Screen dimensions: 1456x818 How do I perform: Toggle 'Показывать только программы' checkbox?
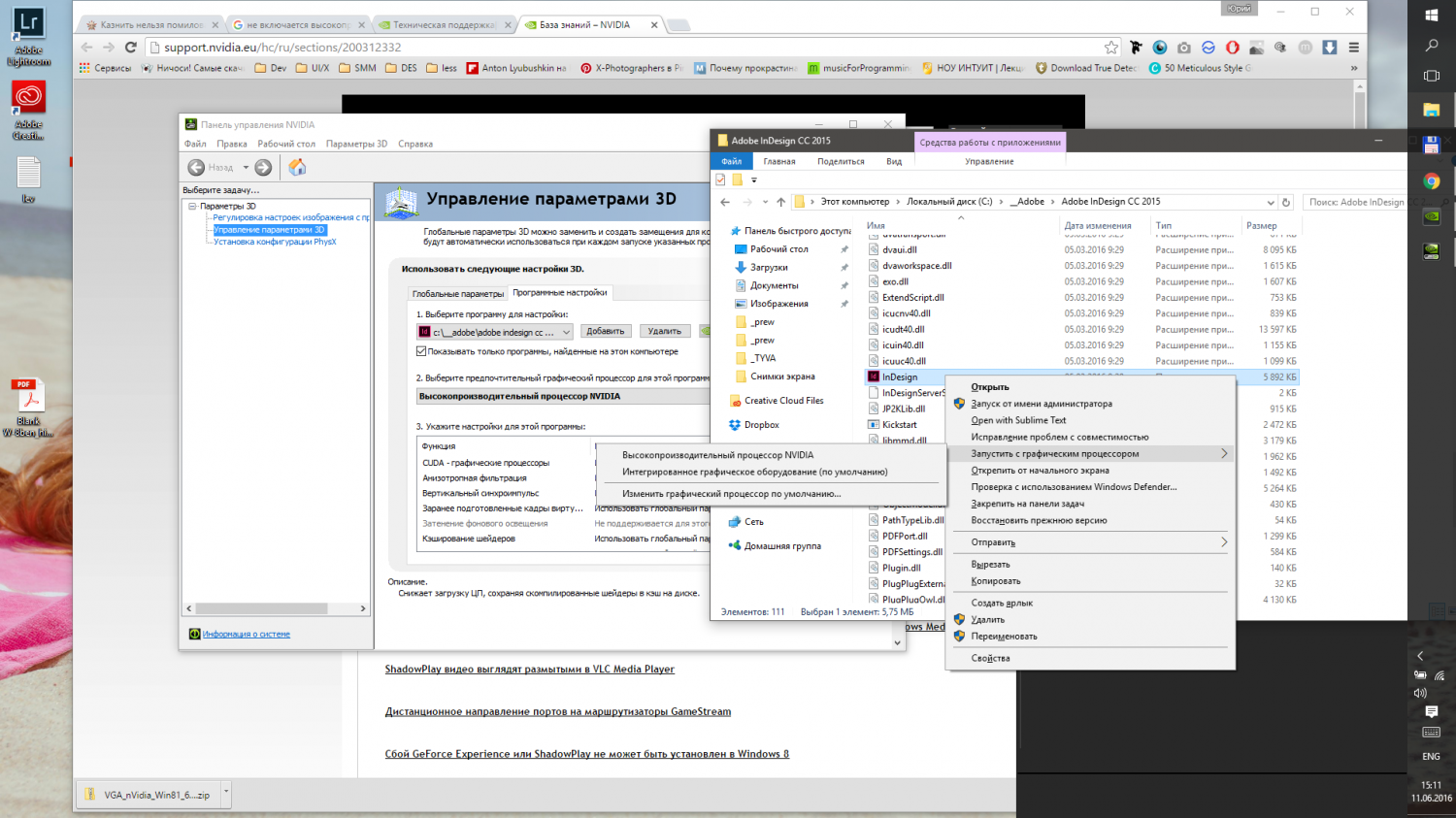click(x=421, y=351)
